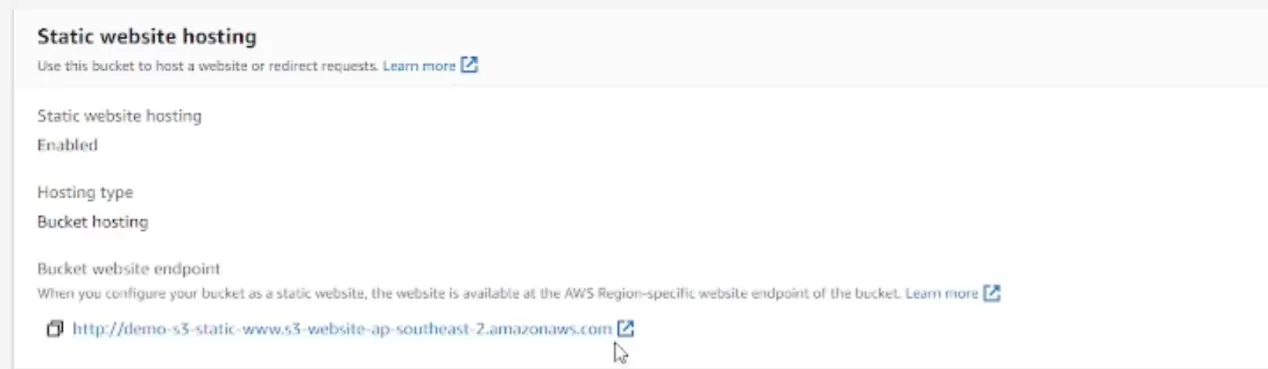Click the bold Static website hosting heading
Viewport: 1268px width, 369px height.
[x=147, y=37]
